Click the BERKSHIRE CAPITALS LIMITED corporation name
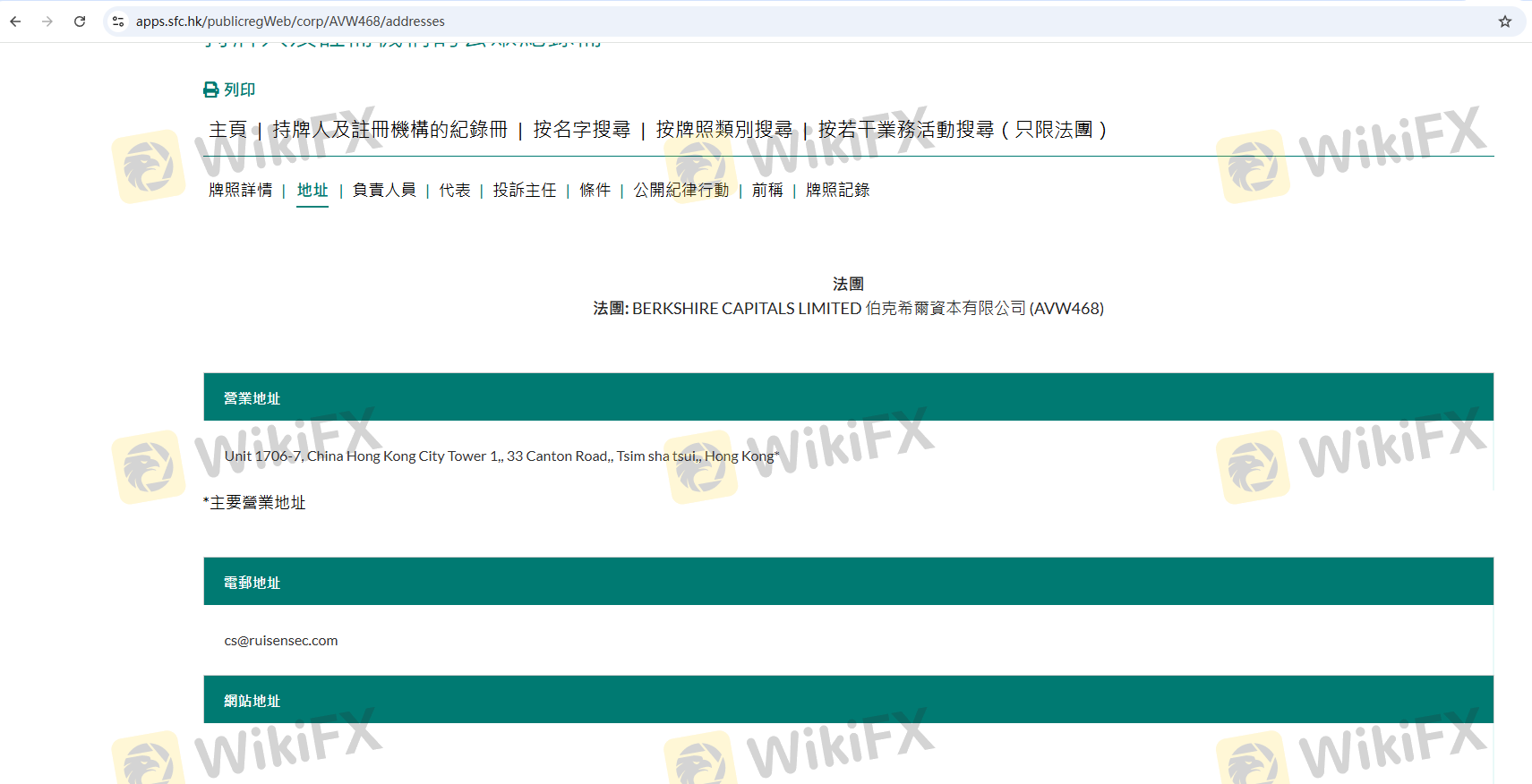This screenshot has width=1532, height=784. pos(747,309)
